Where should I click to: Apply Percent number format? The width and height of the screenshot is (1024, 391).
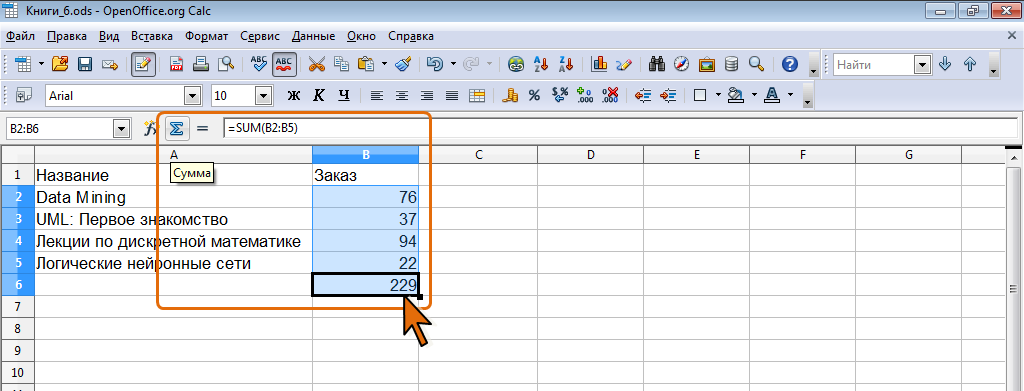(x=534, y=95)
